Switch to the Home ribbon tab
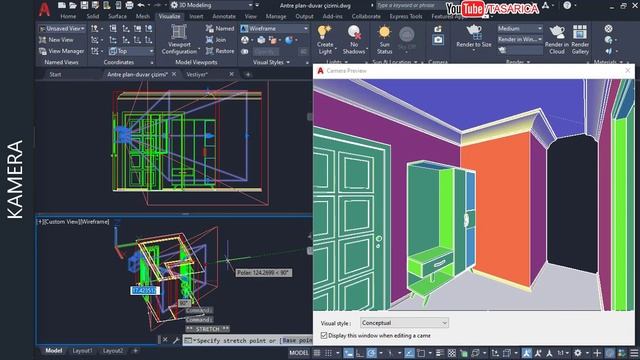Viewport: 640px width, 360px height. tap(68, 16)
